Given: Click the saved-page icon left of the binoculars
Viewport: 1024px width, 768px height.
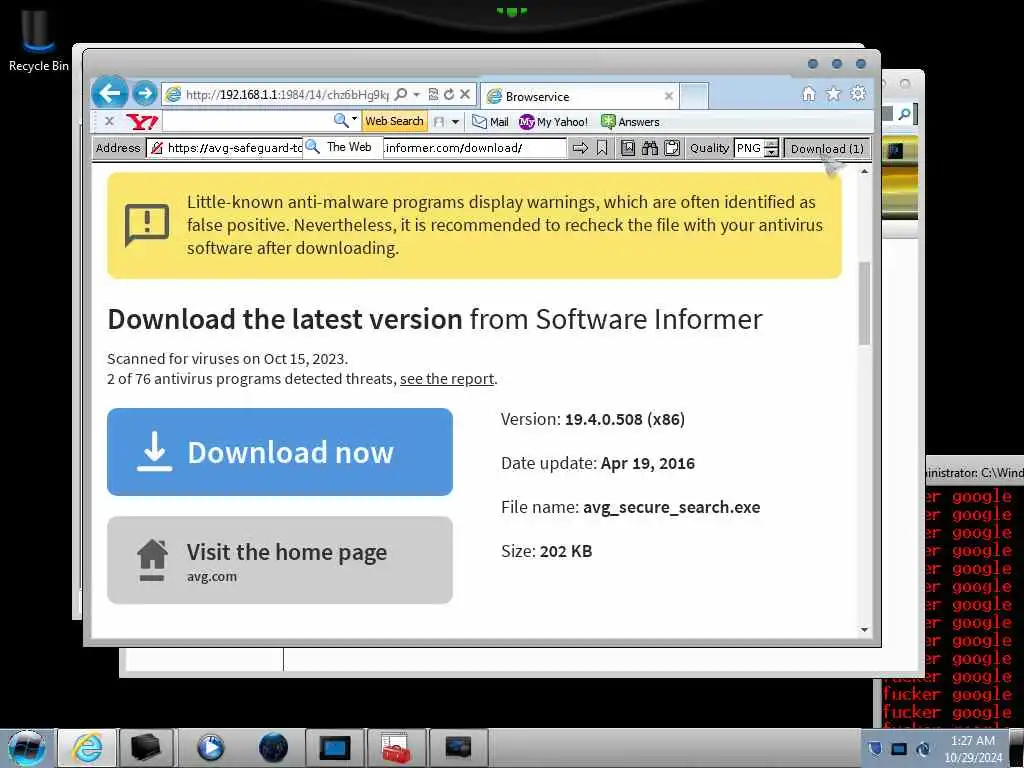Looking at the screenshot, I should (x=628, y=148).
